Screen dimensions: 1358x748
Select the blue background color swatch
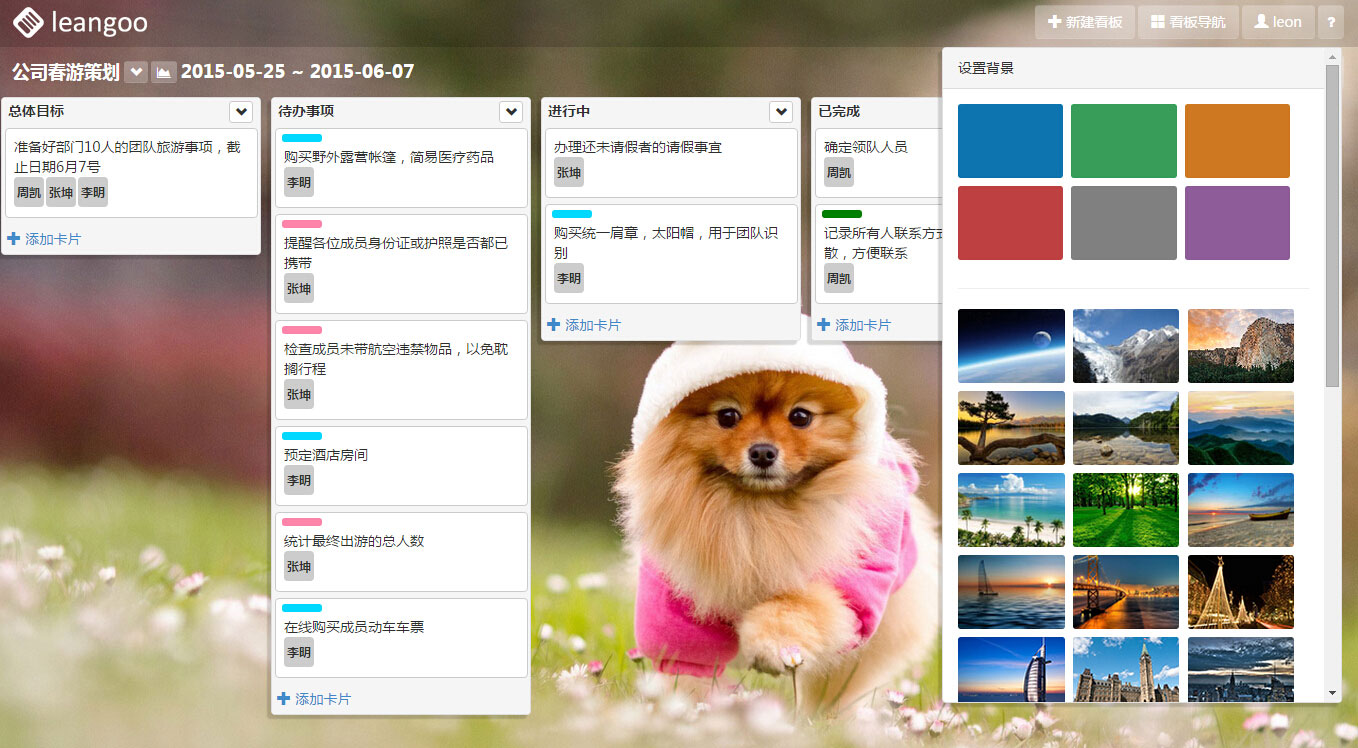[x=1010, y=141]
